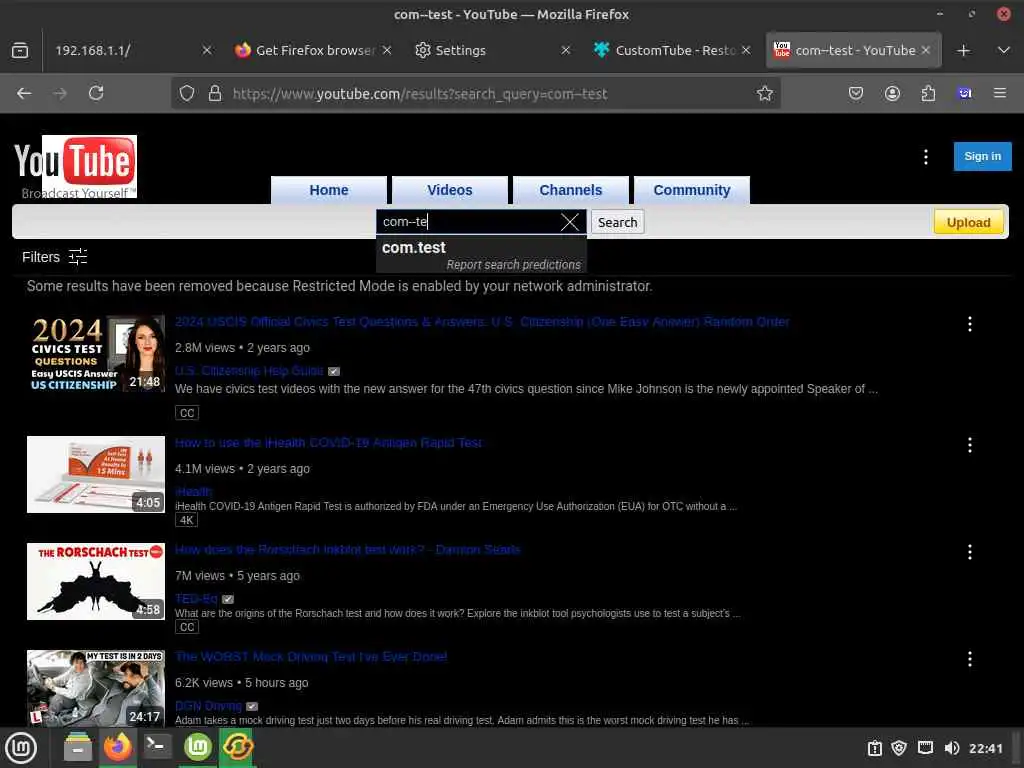Launch file manager from taskbar
Image resolution: width=1024 pixels, height=768 pixels.
pos(78,747)
